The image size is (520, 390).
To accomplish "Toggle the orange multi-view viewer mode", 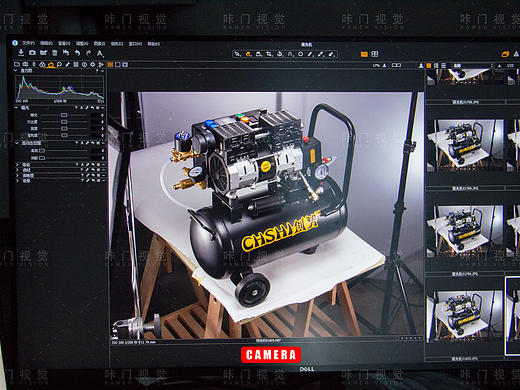I will pyautogui.click(x=110, y=65).
